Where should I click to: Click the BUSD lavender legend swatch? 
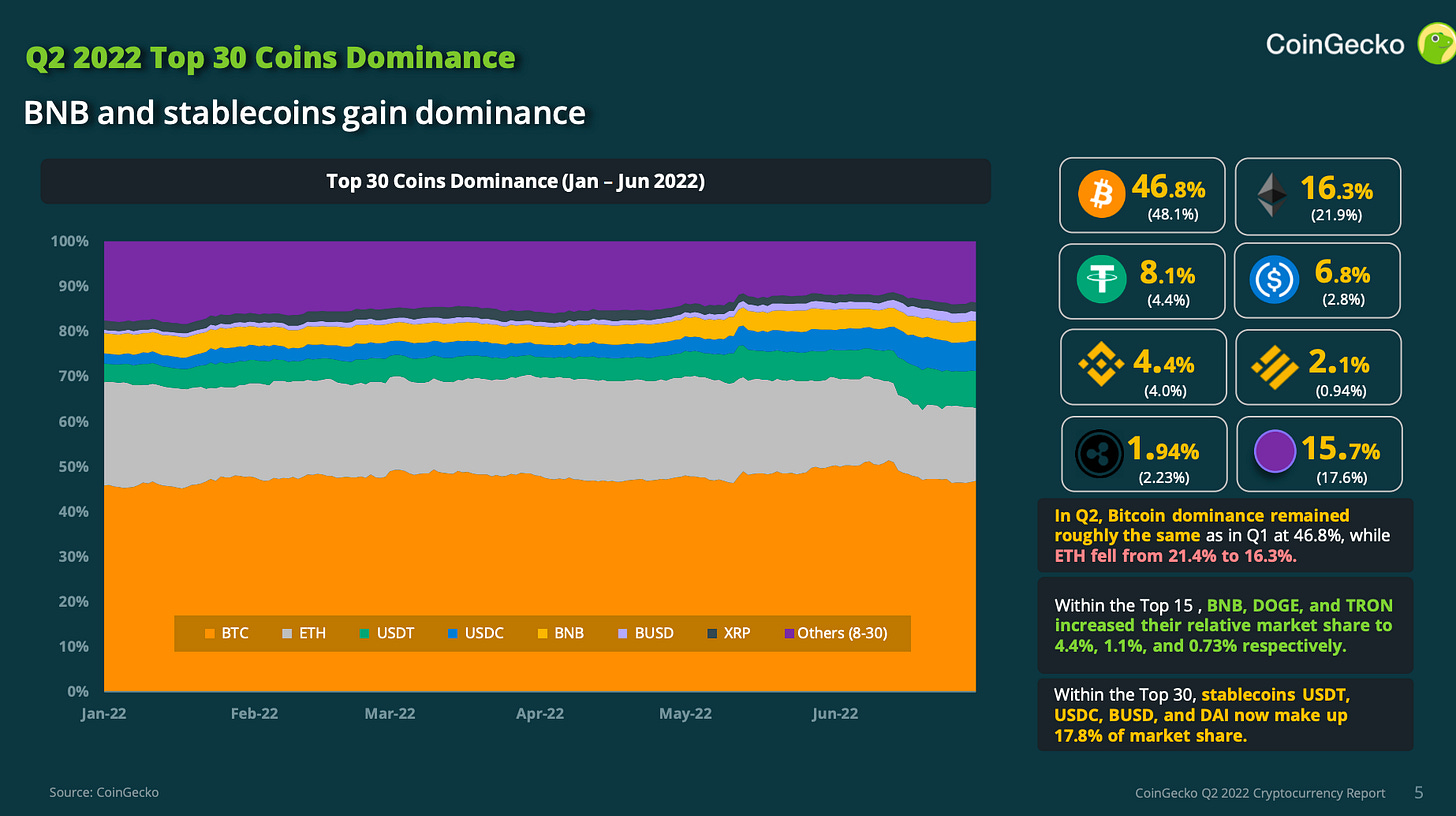pos(624,633)
